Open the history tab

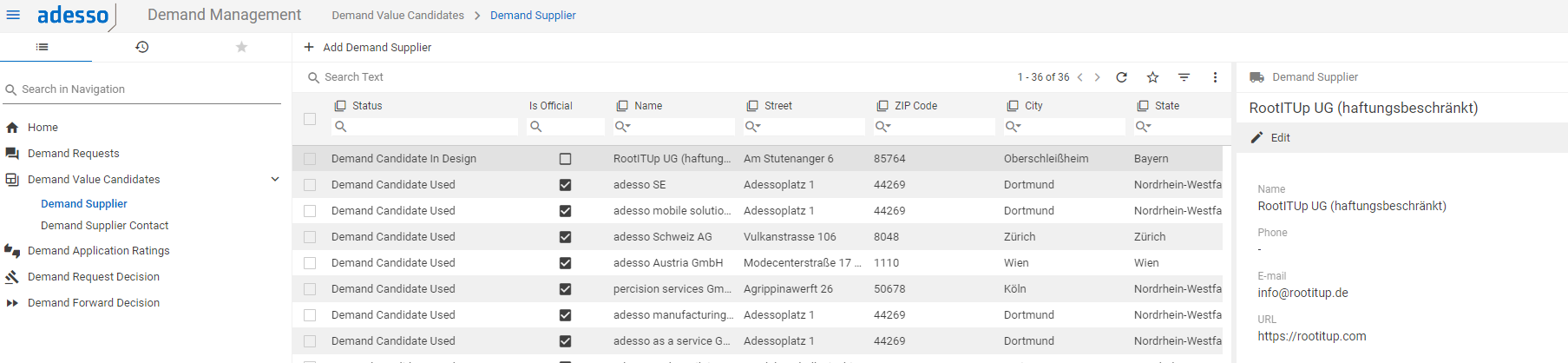point(142,47)
